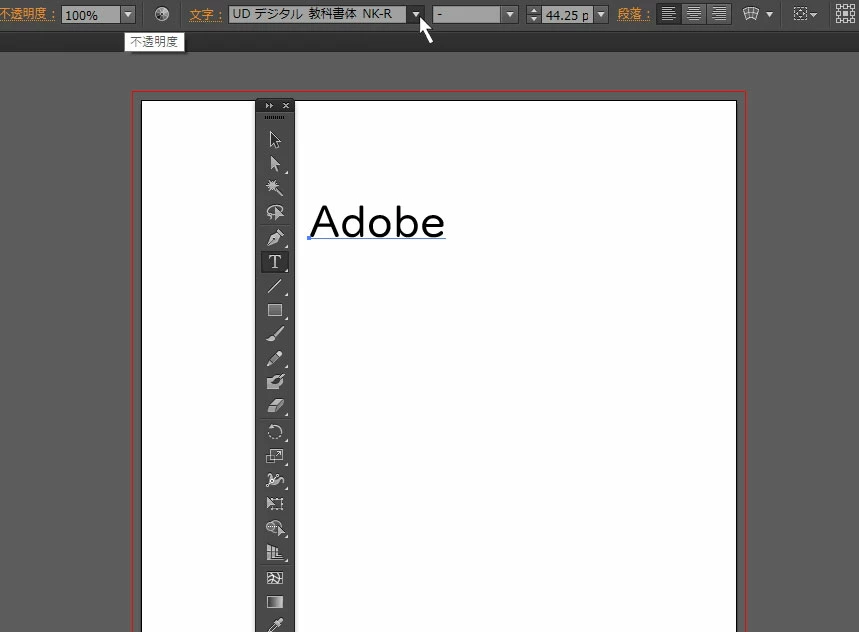The image size is (859, 632).
Task: Open the 段落 paragraph panel link
Action: 633,14
